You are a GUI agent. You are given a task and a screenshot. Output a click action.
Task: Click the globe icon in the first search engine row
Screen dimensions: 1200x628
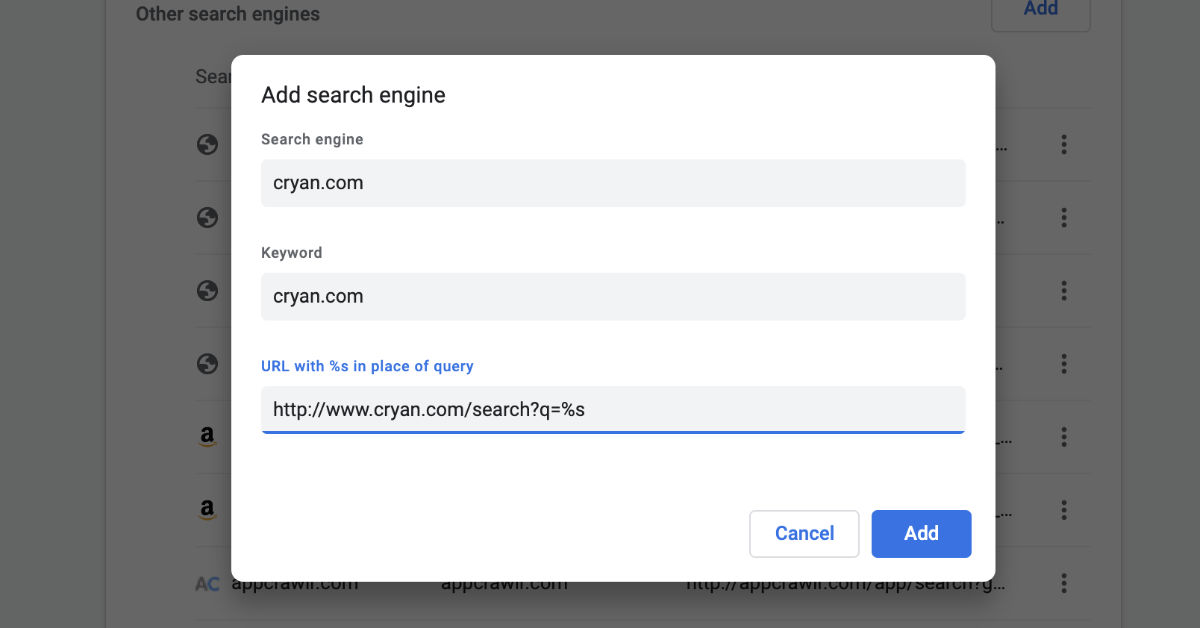(x=207, y=145)
